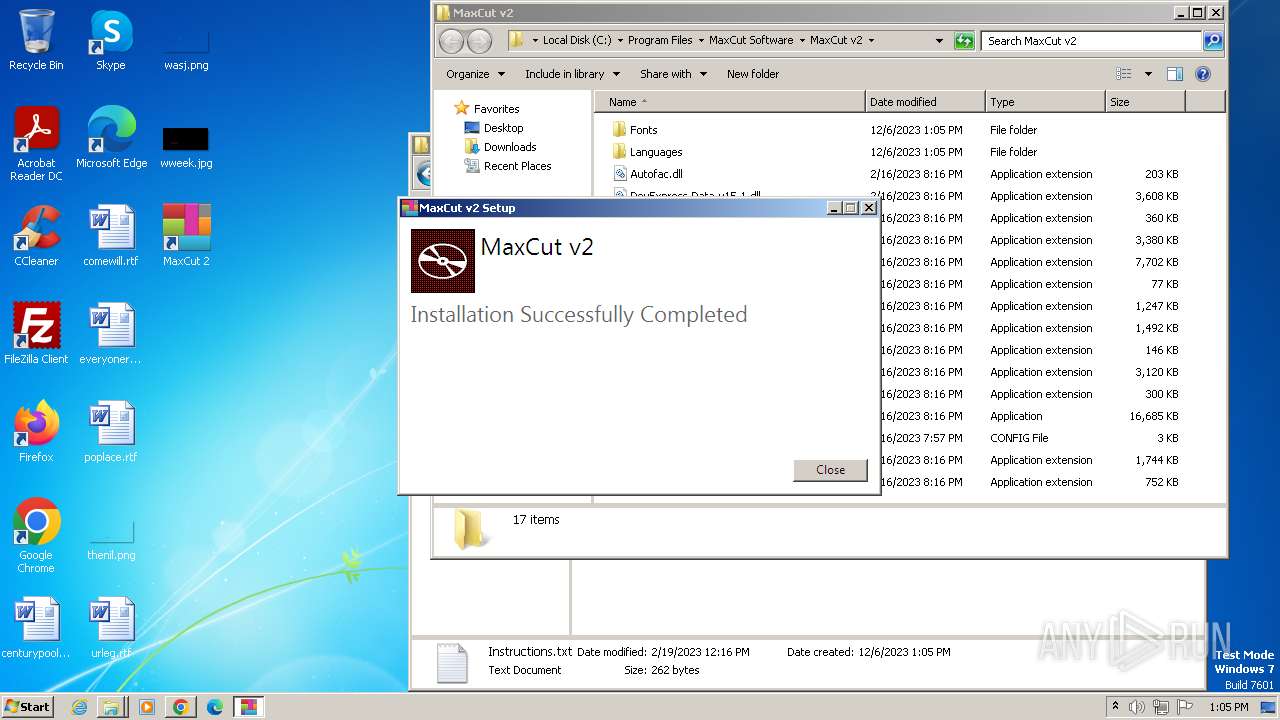Screen dimensions: 1280x720
Task: Launch Firefox desktop shortcut
Action: [36, 432]
